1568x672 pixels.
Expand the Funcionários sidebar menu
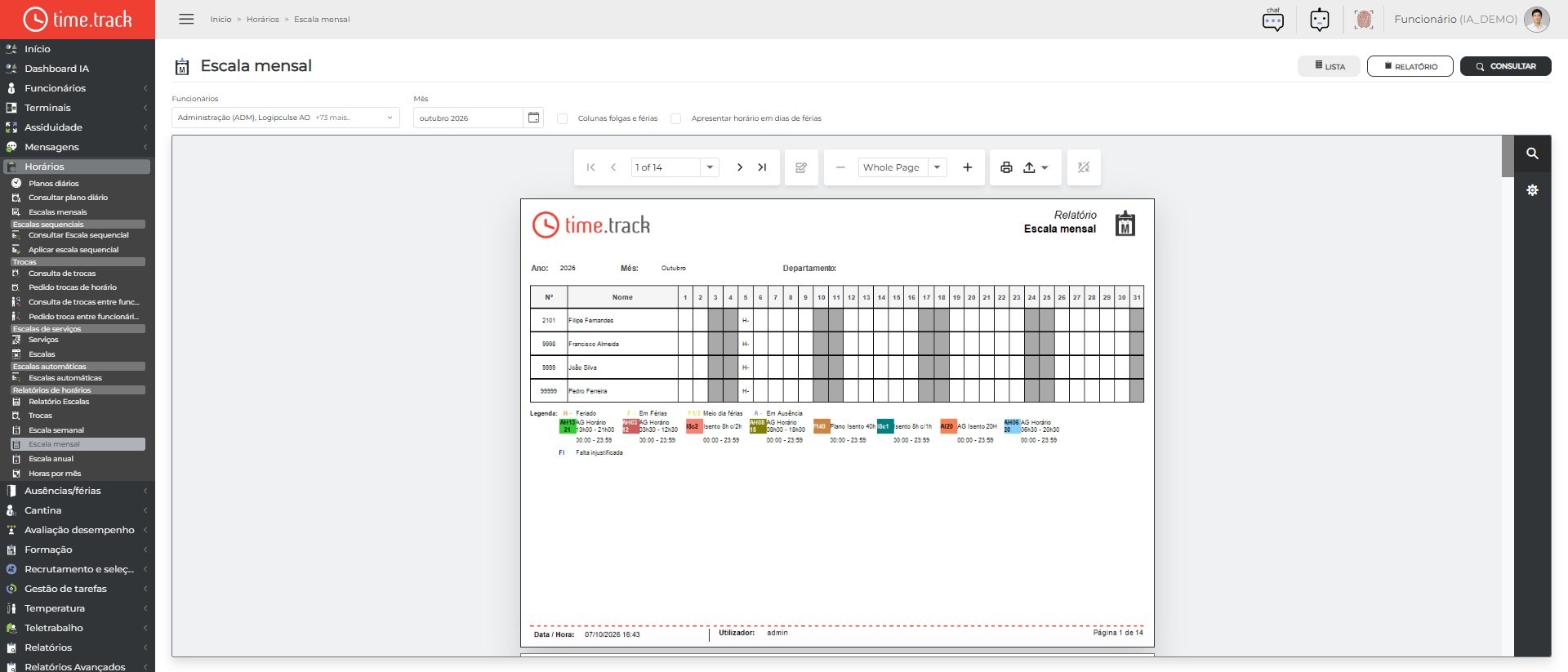(x=77, y=88)
